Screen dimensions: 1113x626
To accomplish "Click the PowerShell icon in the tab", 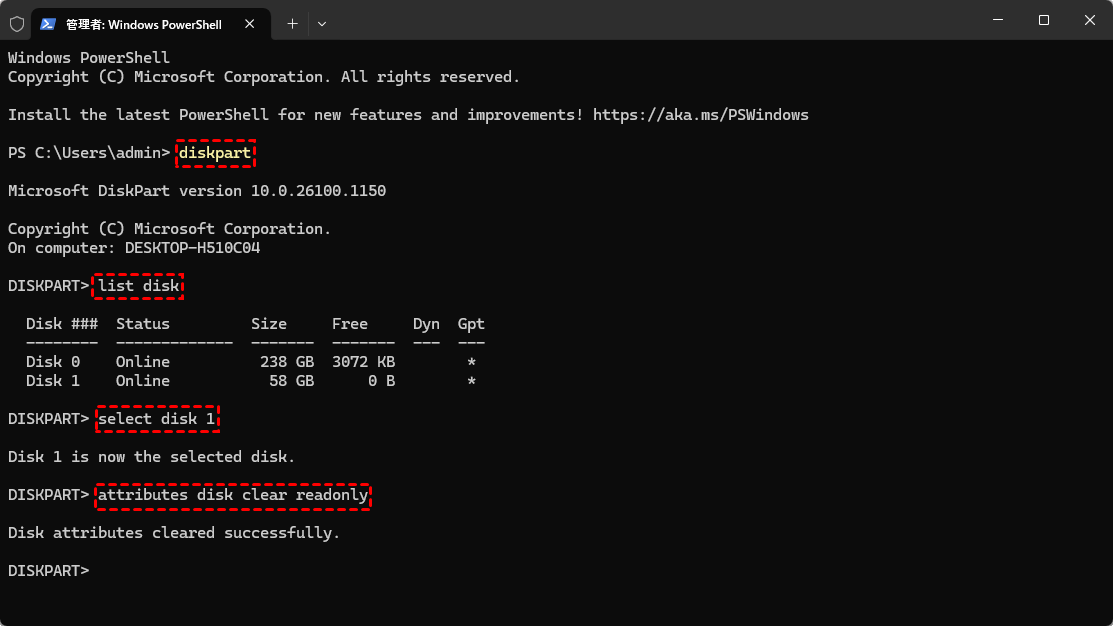I will click(48, 23).
